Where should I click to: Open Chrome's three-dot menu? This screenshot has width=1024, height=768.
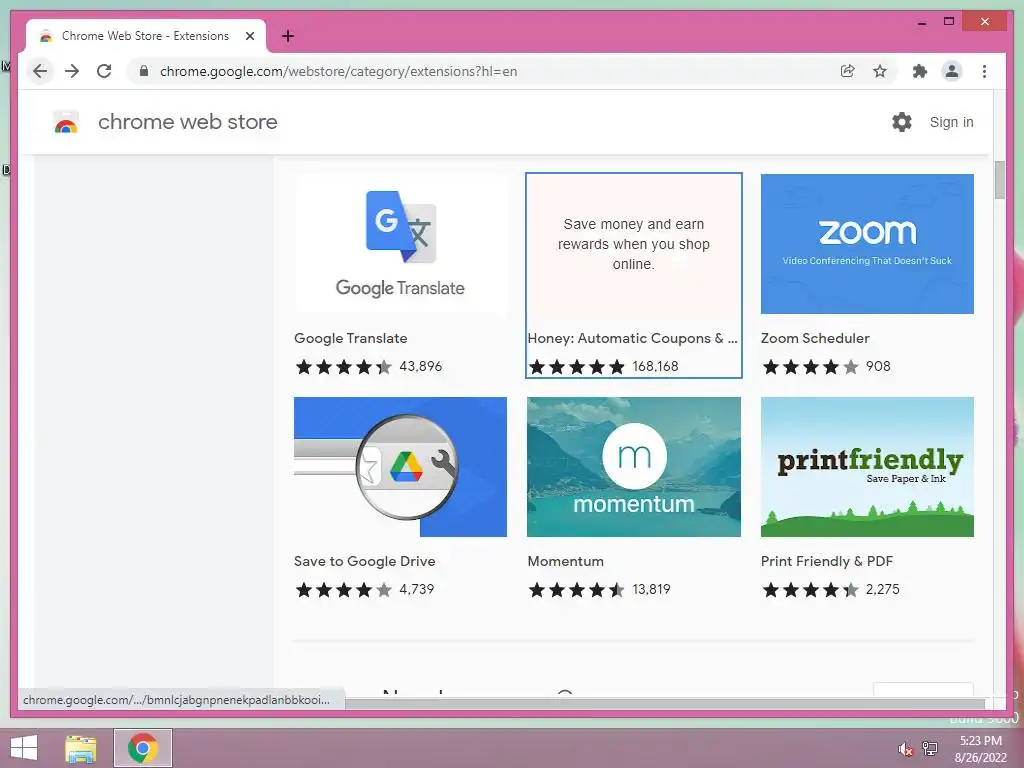click(984, 71)
